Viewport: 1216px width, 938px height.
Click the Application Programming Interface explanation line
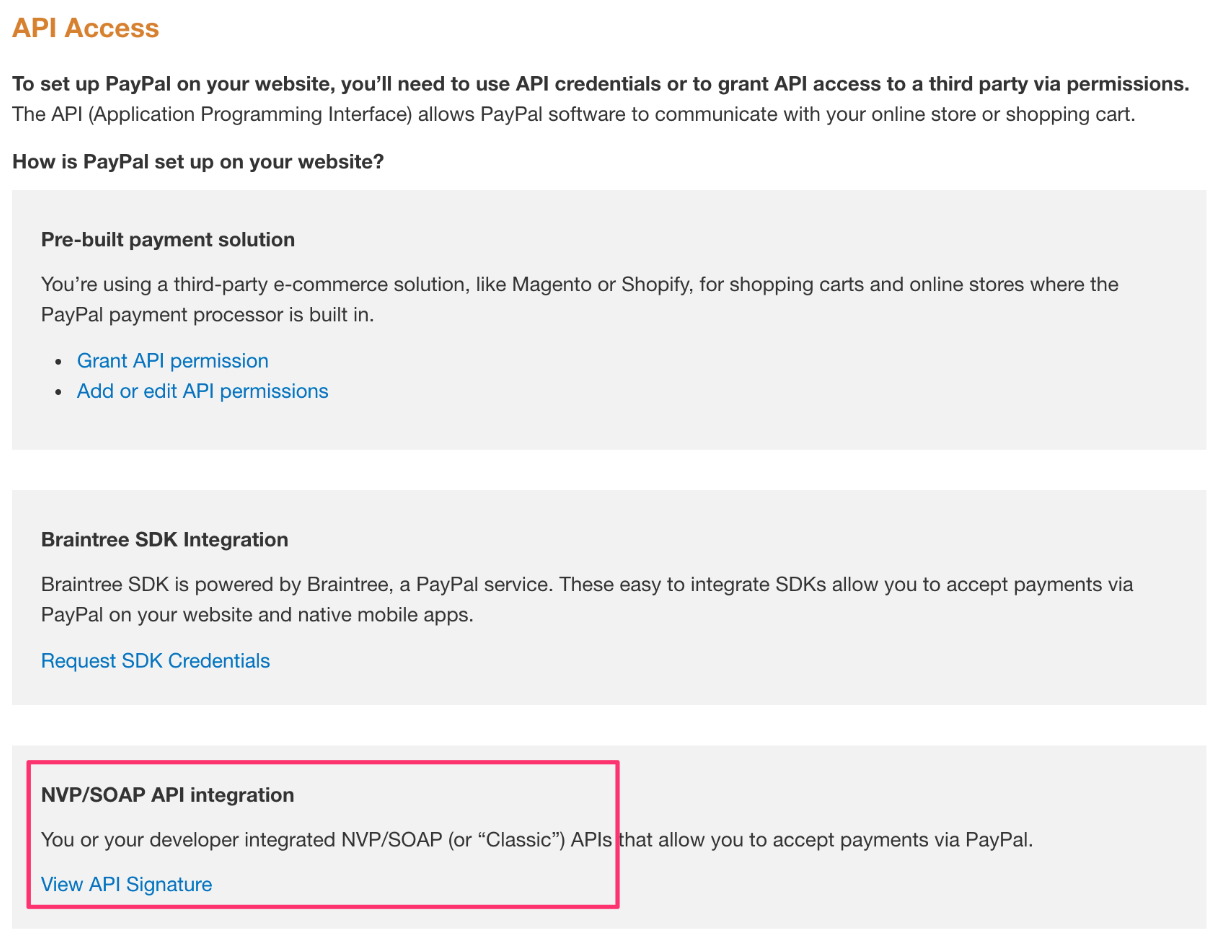(x=573, y=114)
